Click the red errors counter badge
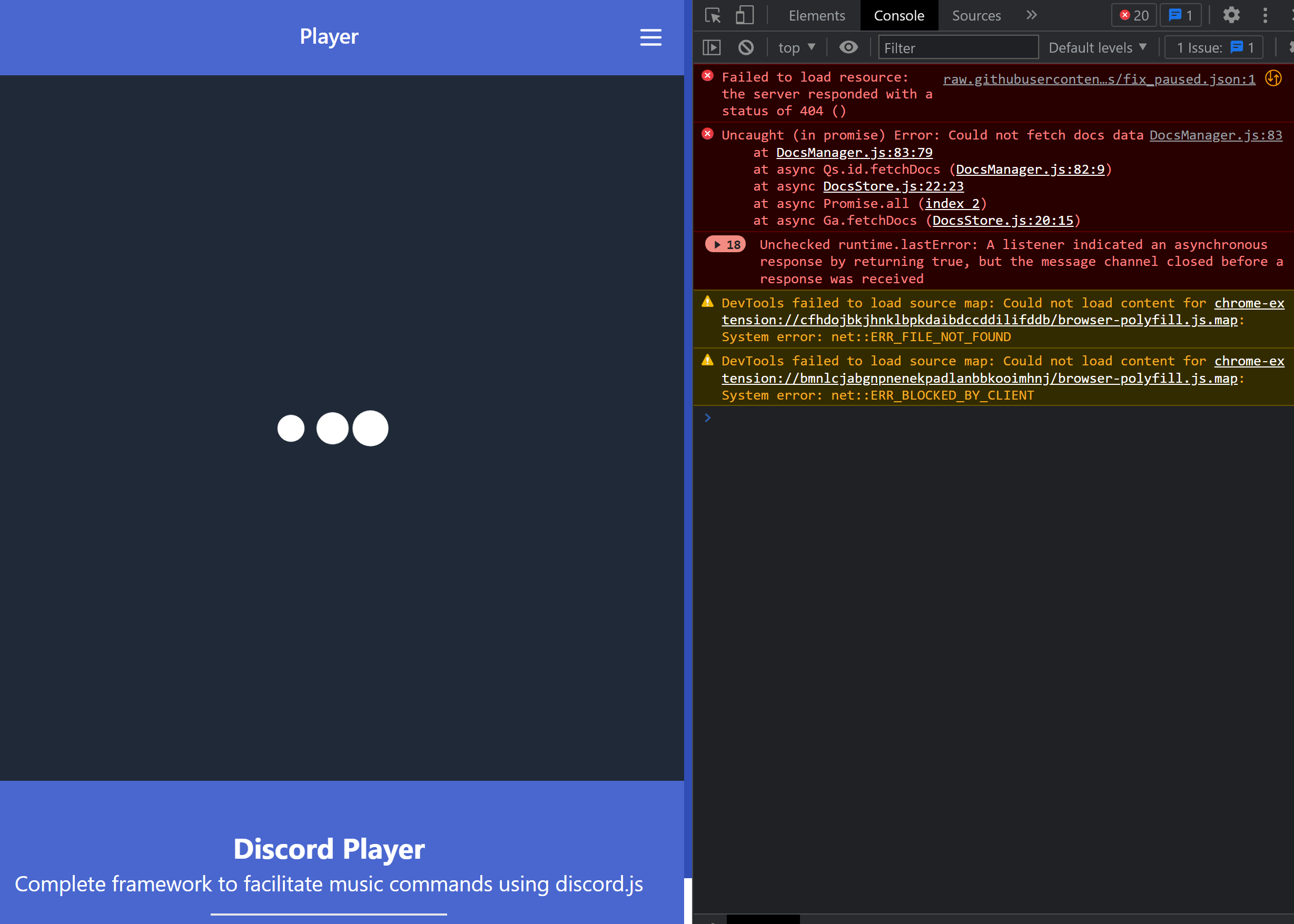The height and width of the screenshot is (924, 1294). (1133, 15)
